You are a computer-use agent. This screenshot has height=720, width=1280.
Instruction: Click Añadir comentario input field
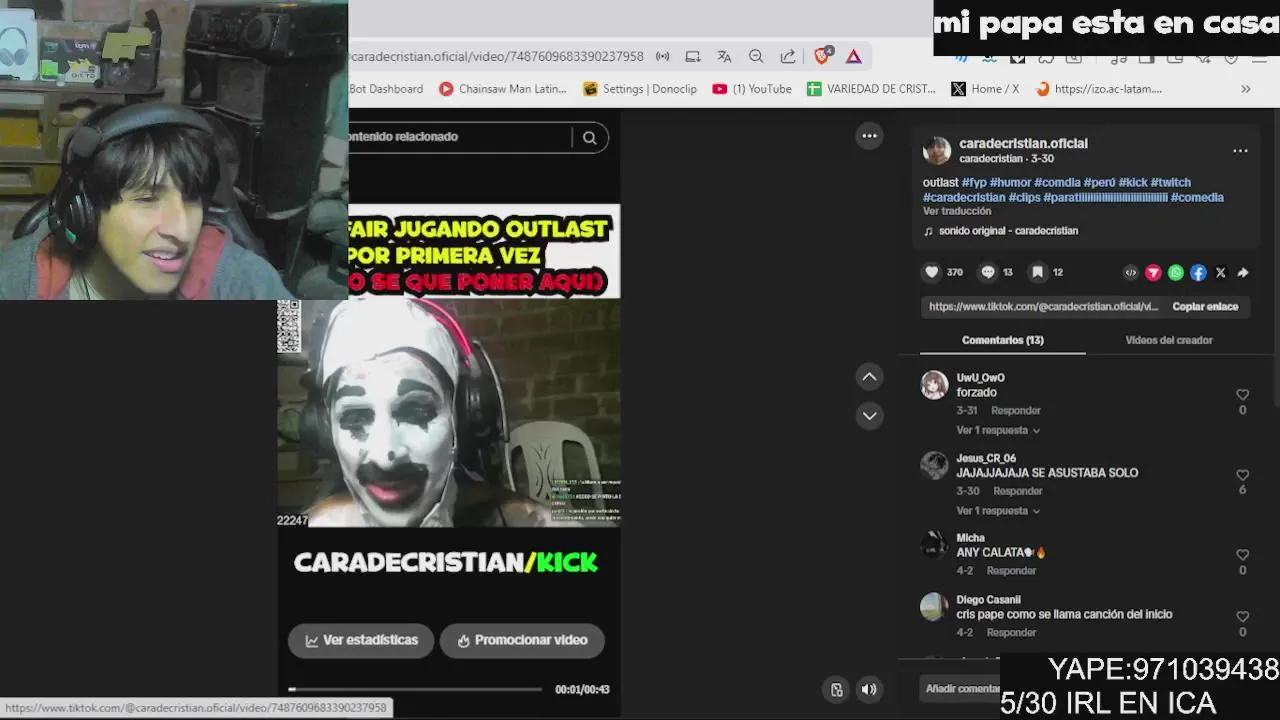[960, 689]
